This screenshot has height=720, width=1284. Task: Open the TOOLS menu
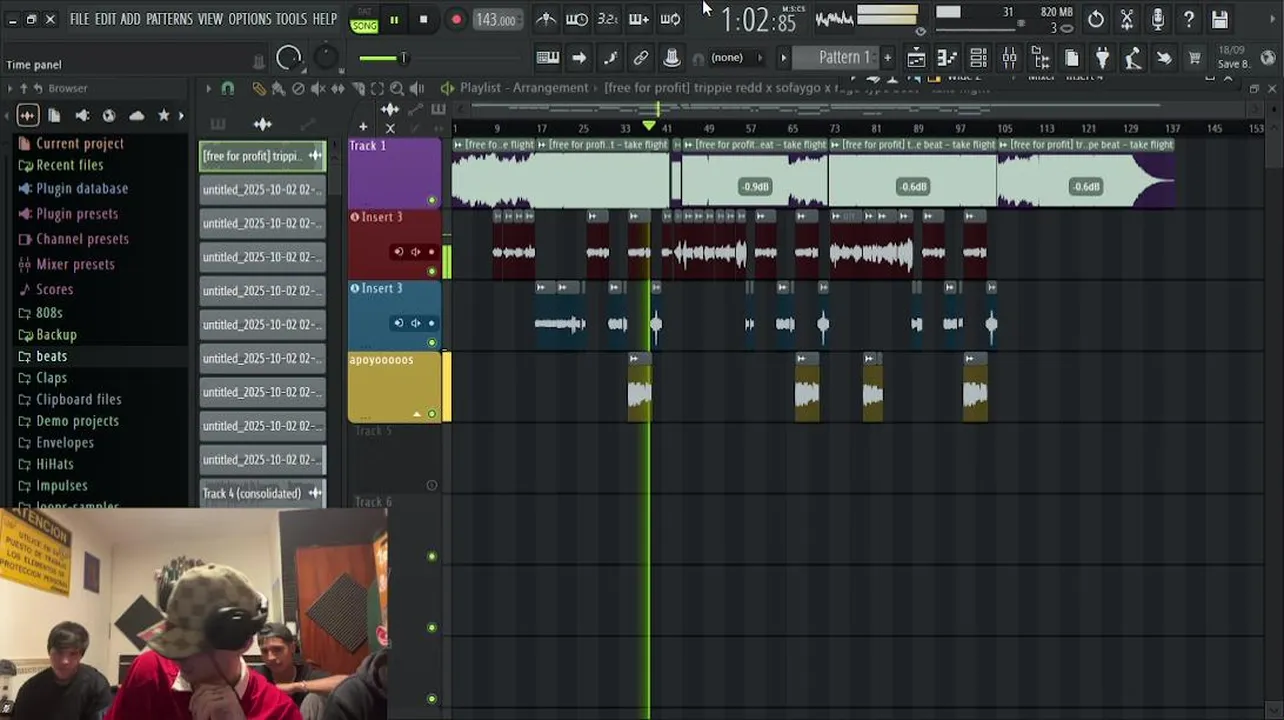(x=292, y=19)
